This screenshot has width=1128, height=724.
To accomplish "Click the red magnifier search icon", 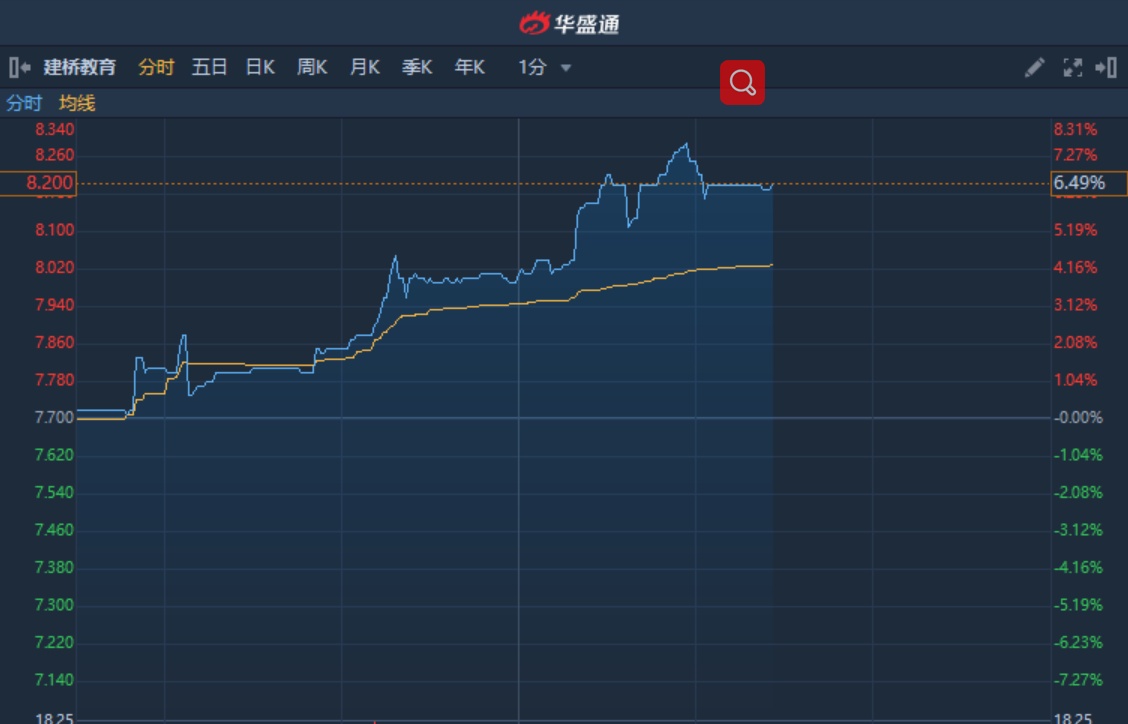I will (x=742, y=83).
